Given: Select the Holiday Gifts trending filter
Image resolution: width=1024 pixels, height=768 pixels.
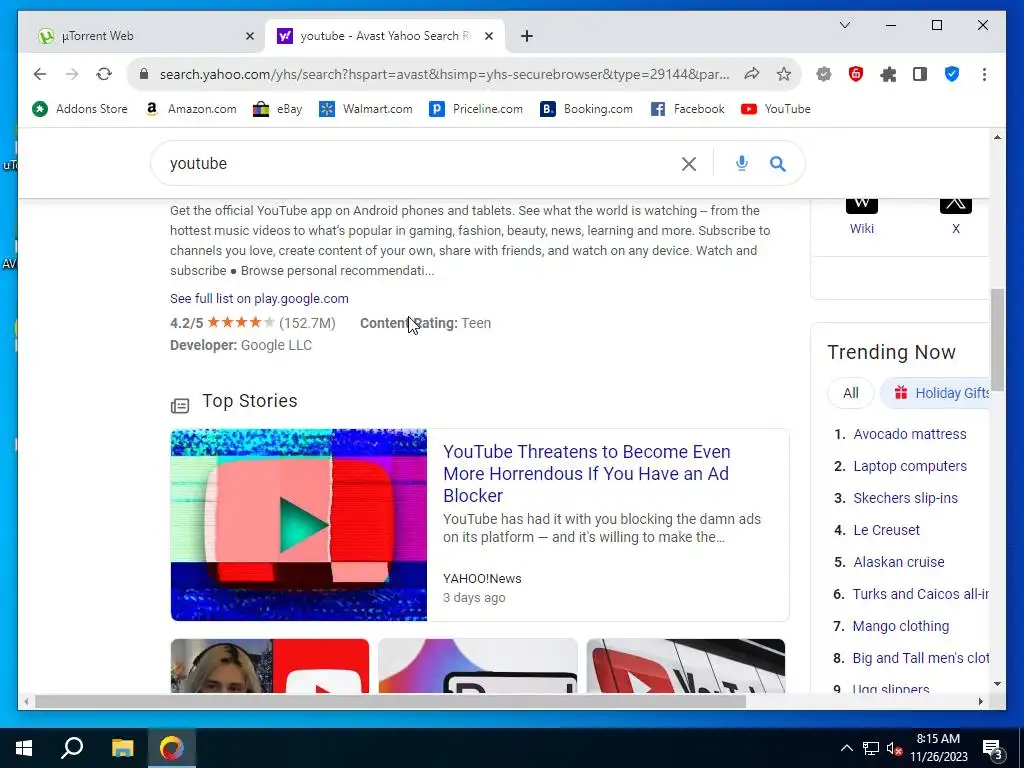Looking at the screenshot, I should point(935,393).
